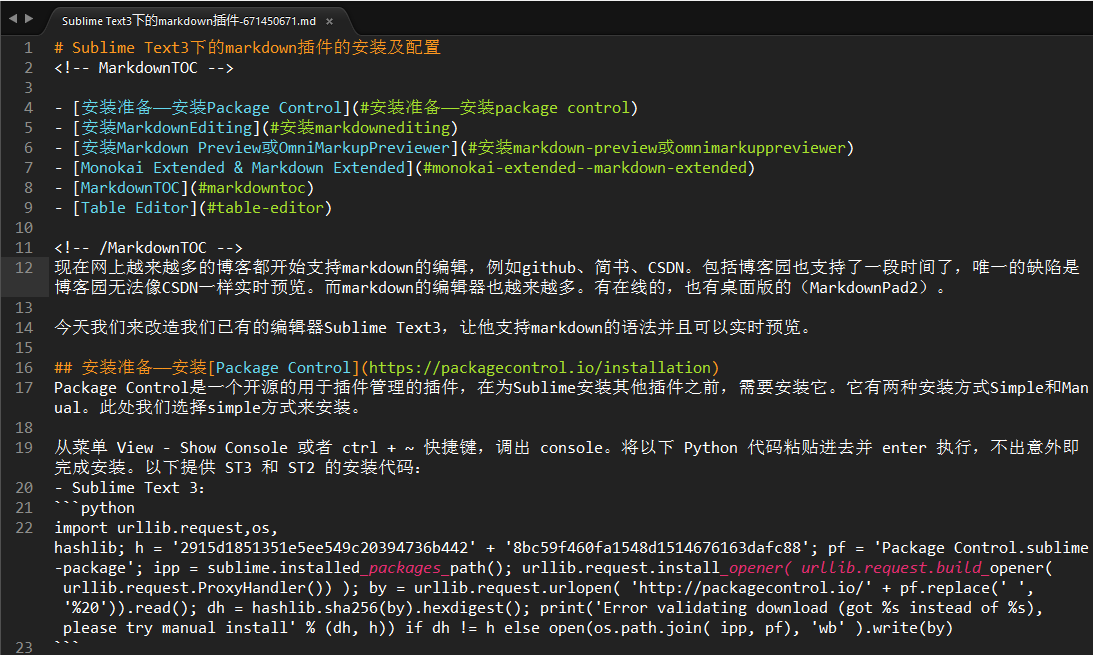Click the '[Table Editor]' link text on line 9

click(x=135, y=208)
